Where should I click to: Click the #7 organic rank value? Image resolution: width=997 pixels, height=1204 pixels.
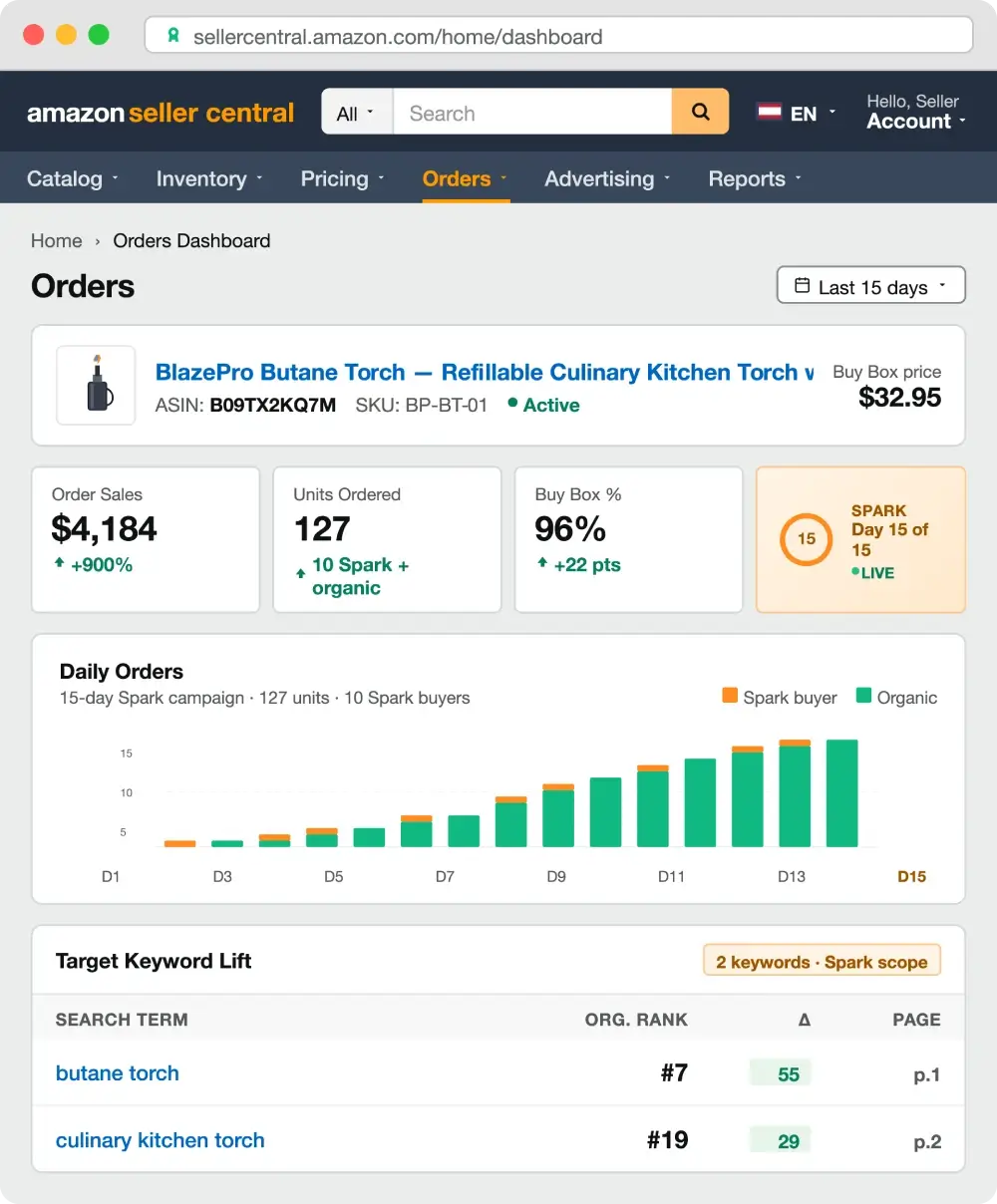point(674,1072)
